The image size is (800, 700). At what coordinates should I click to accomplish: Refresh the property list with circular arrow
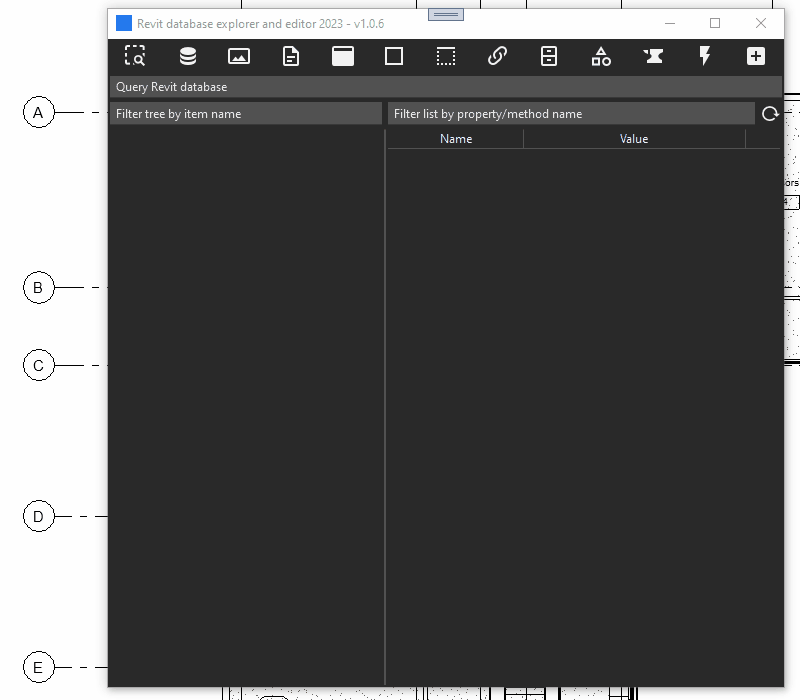(770, 113)
